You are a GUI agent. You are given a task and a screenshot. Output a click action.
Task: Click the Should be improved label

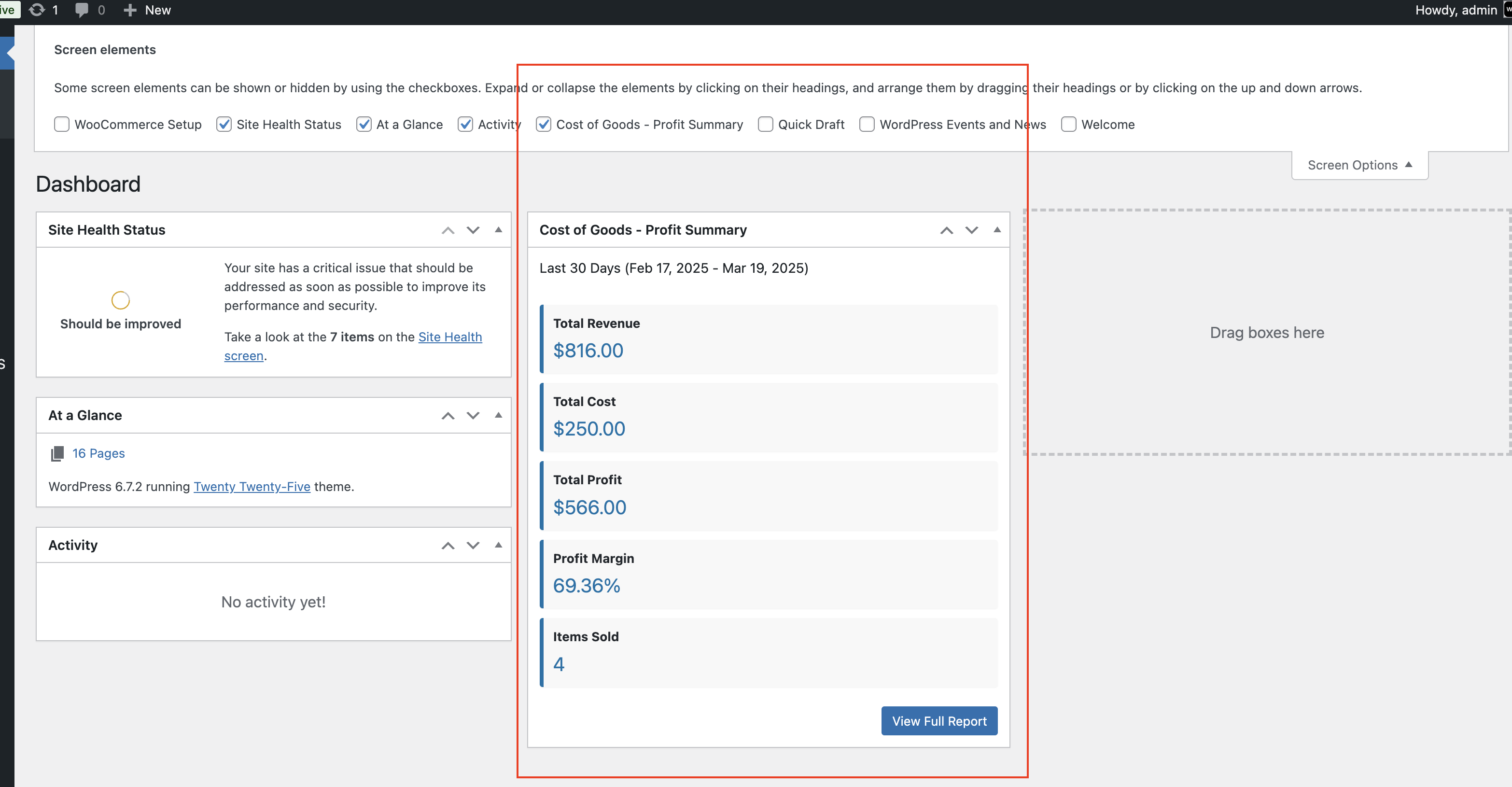[x=120, y=324]
